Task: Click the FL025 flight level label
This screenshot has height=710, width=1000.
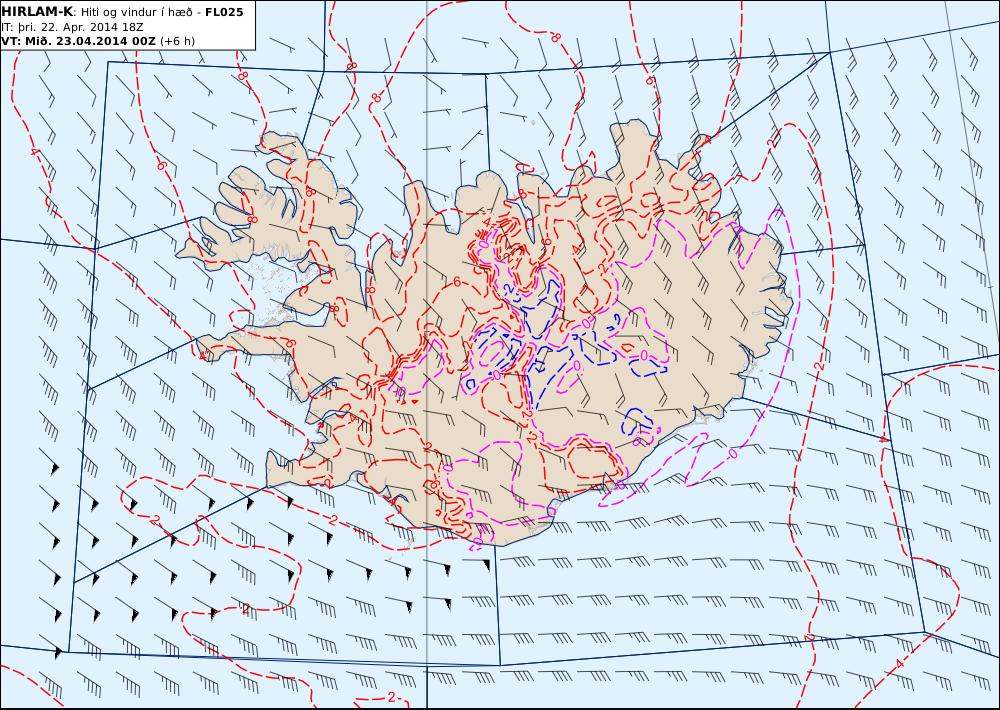Action: click(224, 12)
